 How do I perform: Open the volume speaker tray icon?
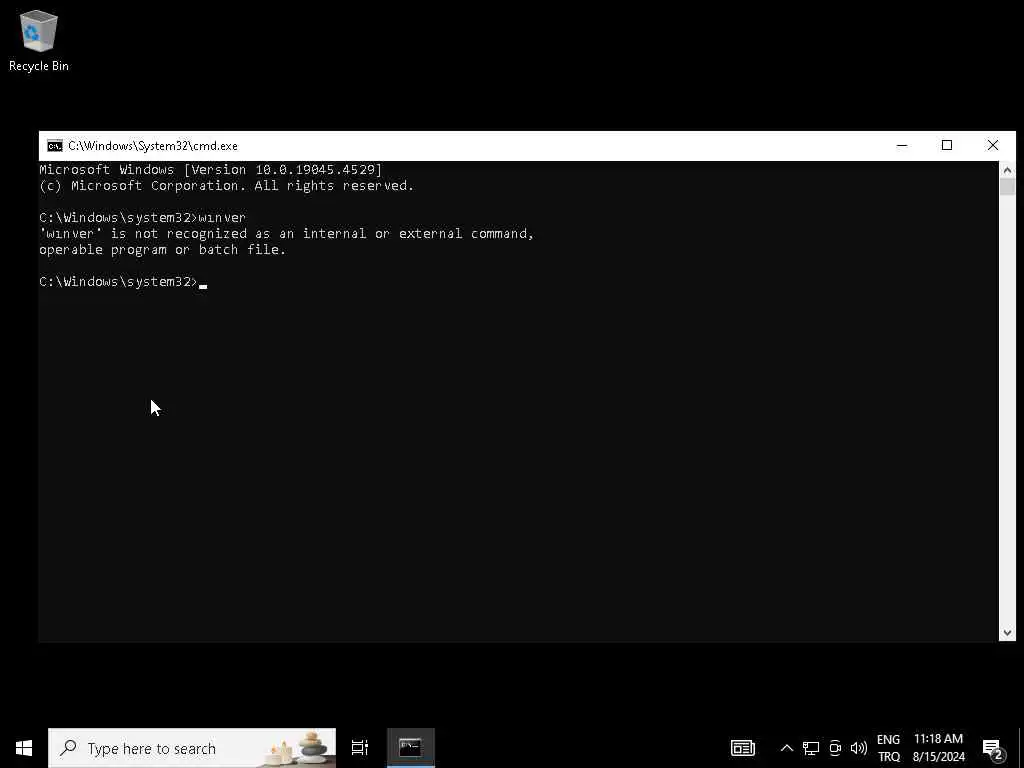(x=858, y=748)
